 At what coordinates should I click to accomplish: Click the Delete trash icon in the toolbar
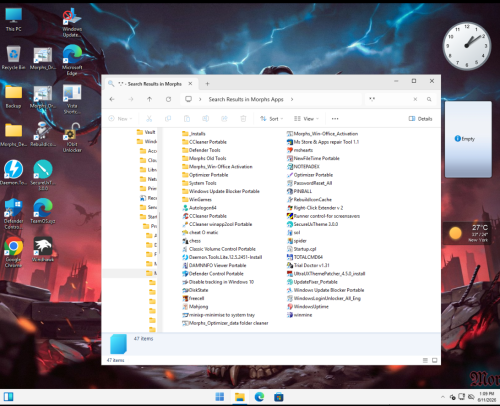pos(243,119)
